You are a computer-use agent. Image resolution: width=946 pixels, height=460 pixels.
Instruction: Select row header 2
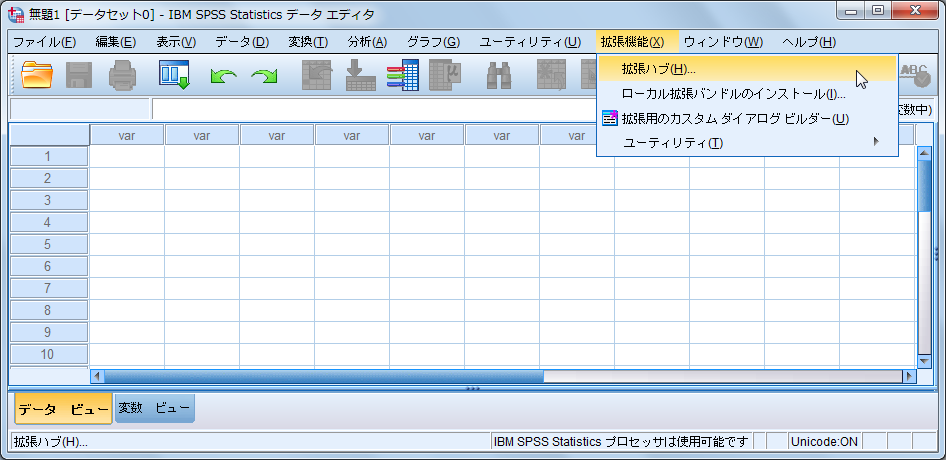click(49, 179)
